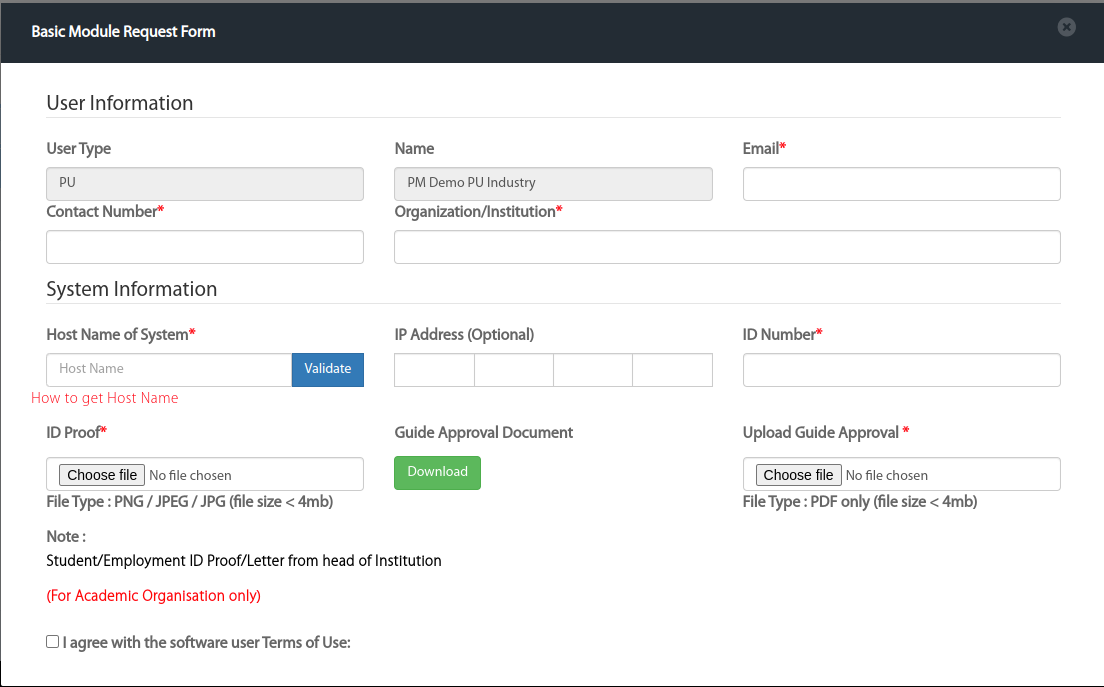Click the 'IP Address (Optional)' label
Viewport: 1104px width, 687px height.
tap(464, 334)
